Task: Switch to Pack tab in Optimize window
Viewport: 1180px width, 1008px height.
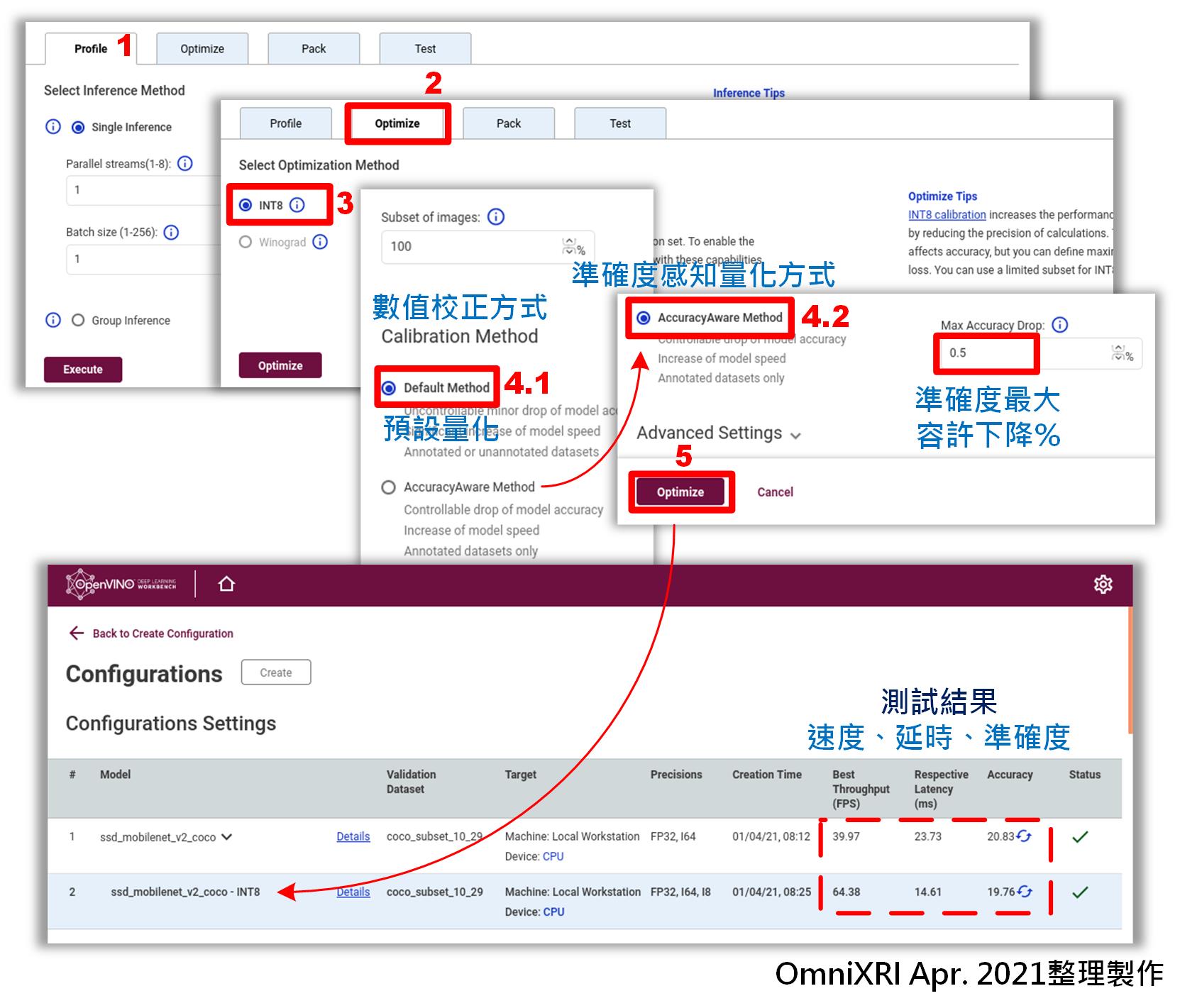Action: click(x=509, y=123)
